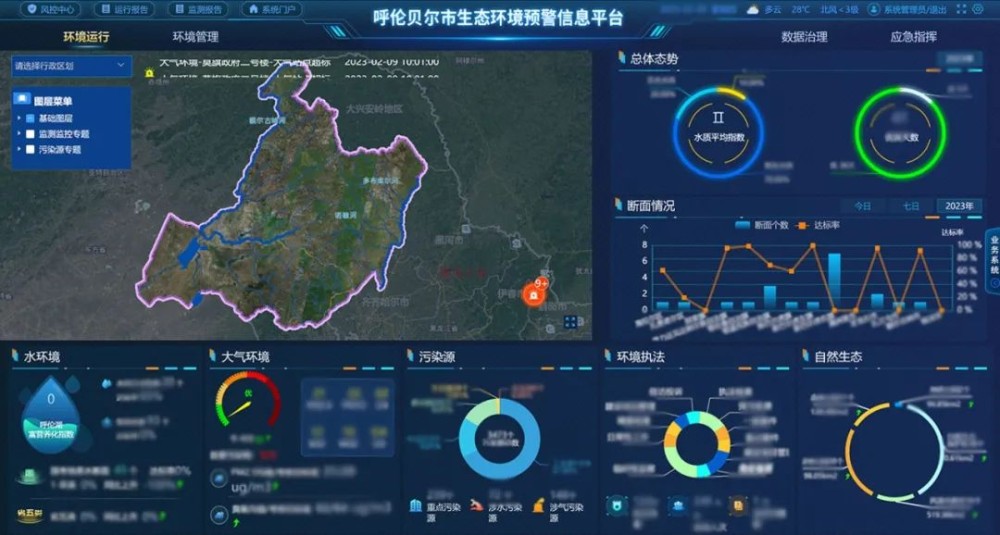Screen dimensions: 1000x535
Task: Expand the 污染源专题 tree arrow
Action: 19,149
